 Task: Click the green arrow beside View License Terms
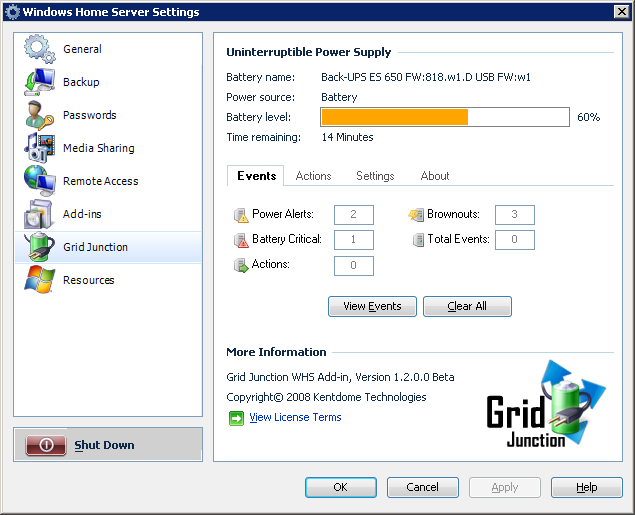[236, 418]
